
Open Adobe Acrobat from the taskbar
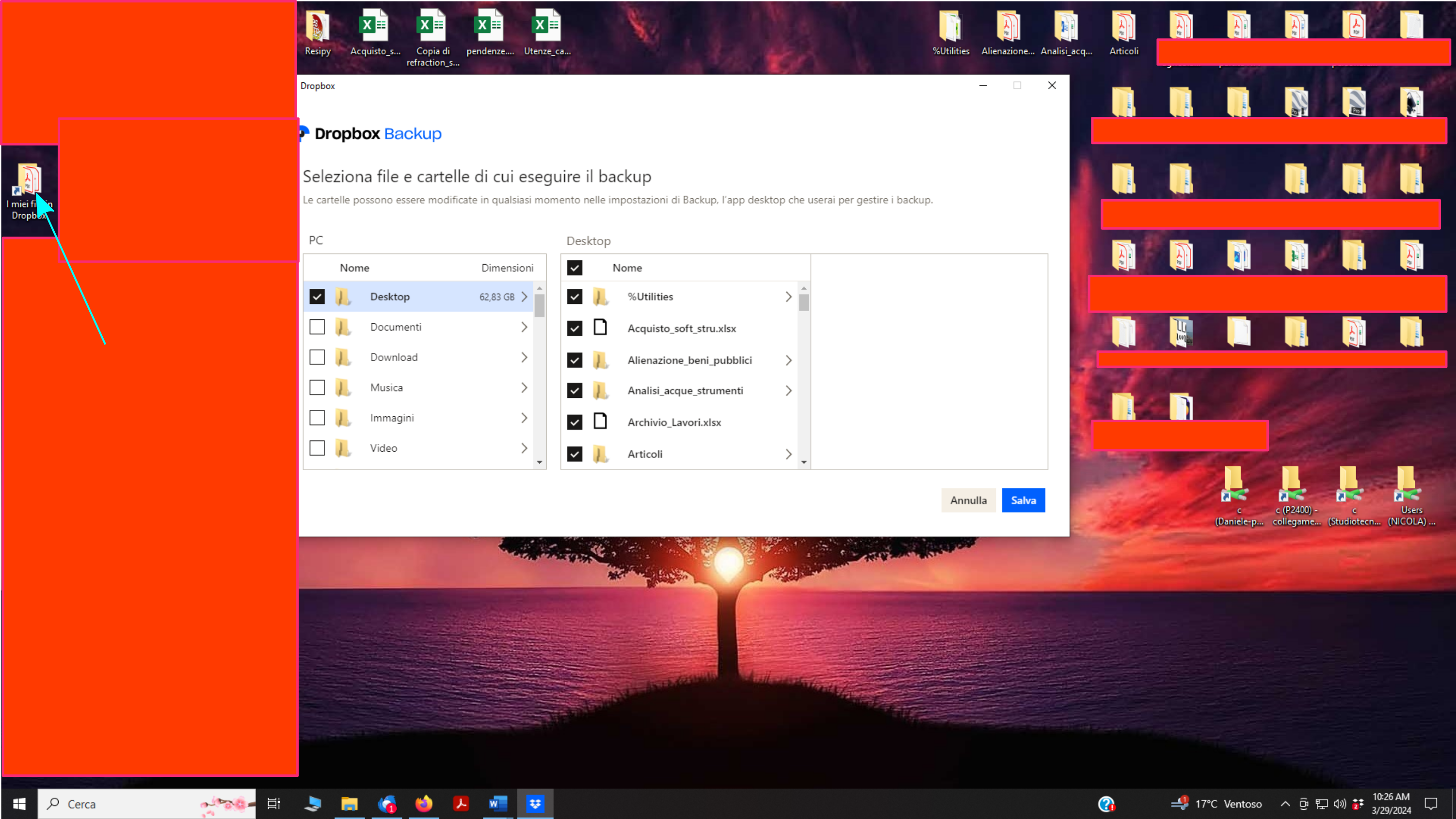pyautogui.click(x=461, y=803)
